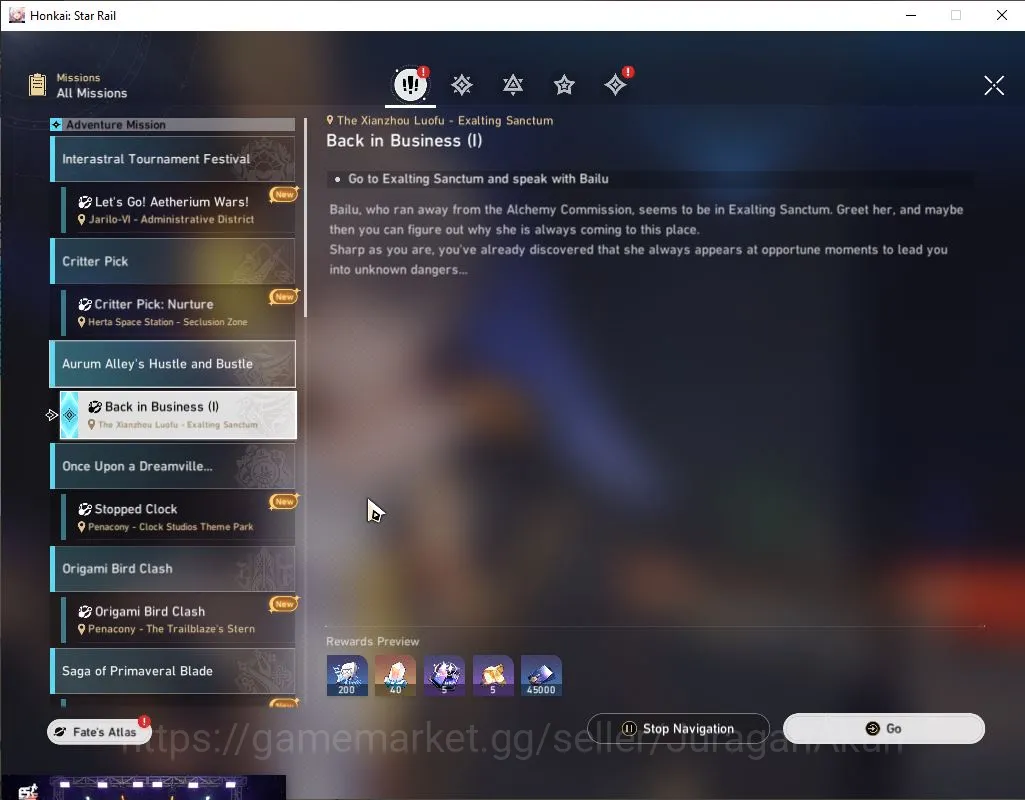Close the Honkai: Star Rail window
The height and width of the screenshot is (800, 1025).
[x=1001, y=15]
